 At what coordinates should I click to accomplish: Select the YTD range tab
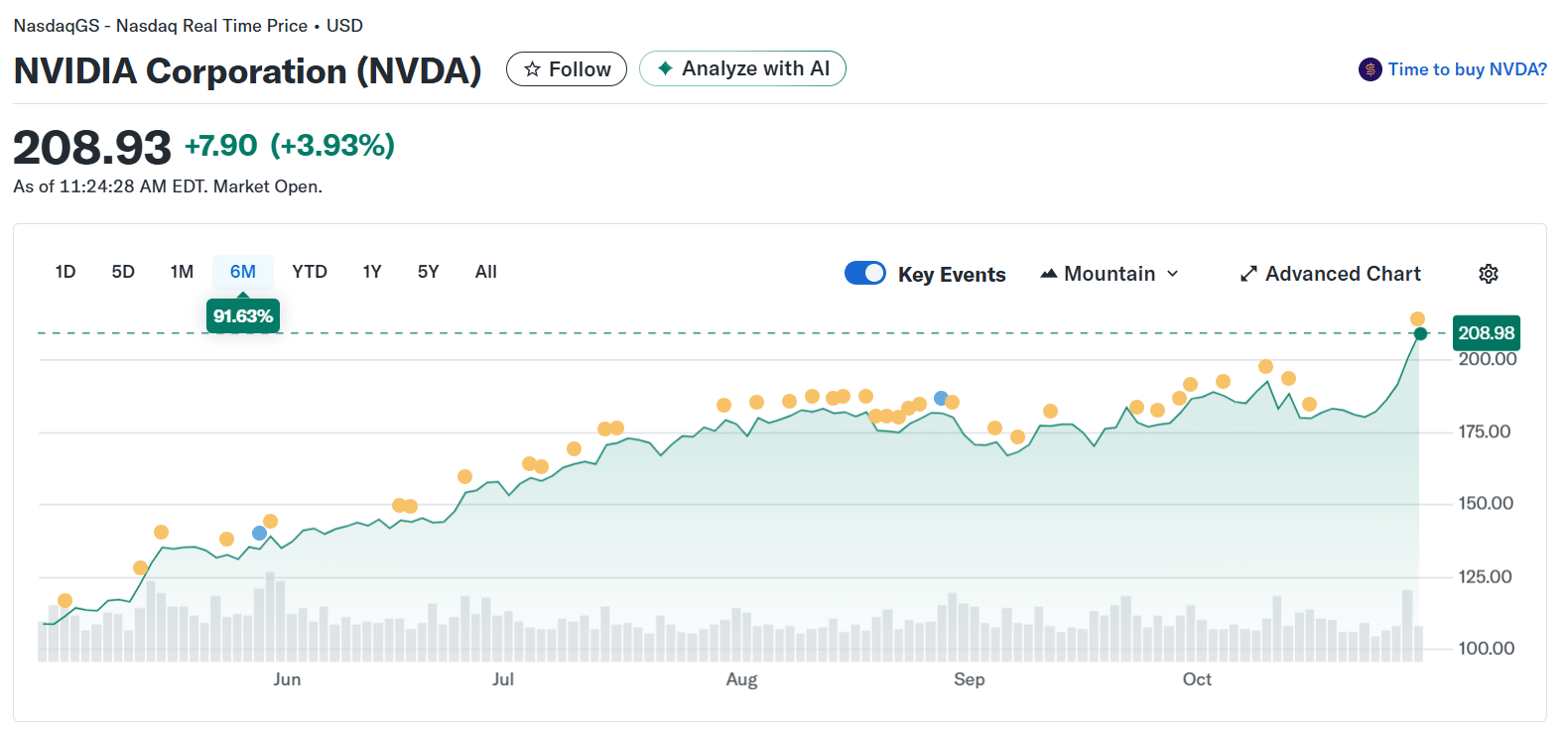coord(310,271)
